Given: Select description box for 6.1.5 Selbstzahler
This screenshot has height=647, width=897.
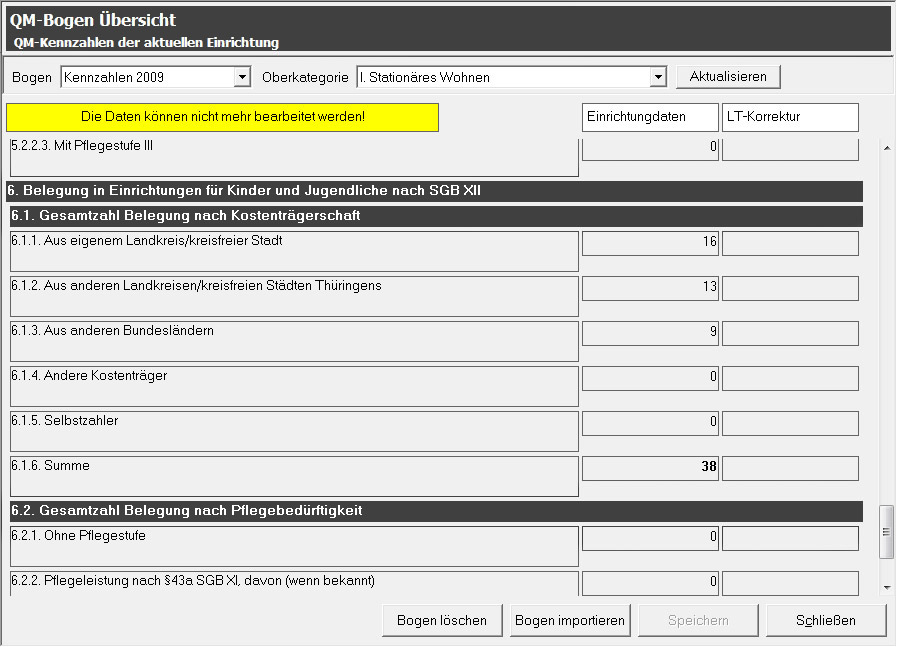Looking at the screenshot, I should click(294, 431).
